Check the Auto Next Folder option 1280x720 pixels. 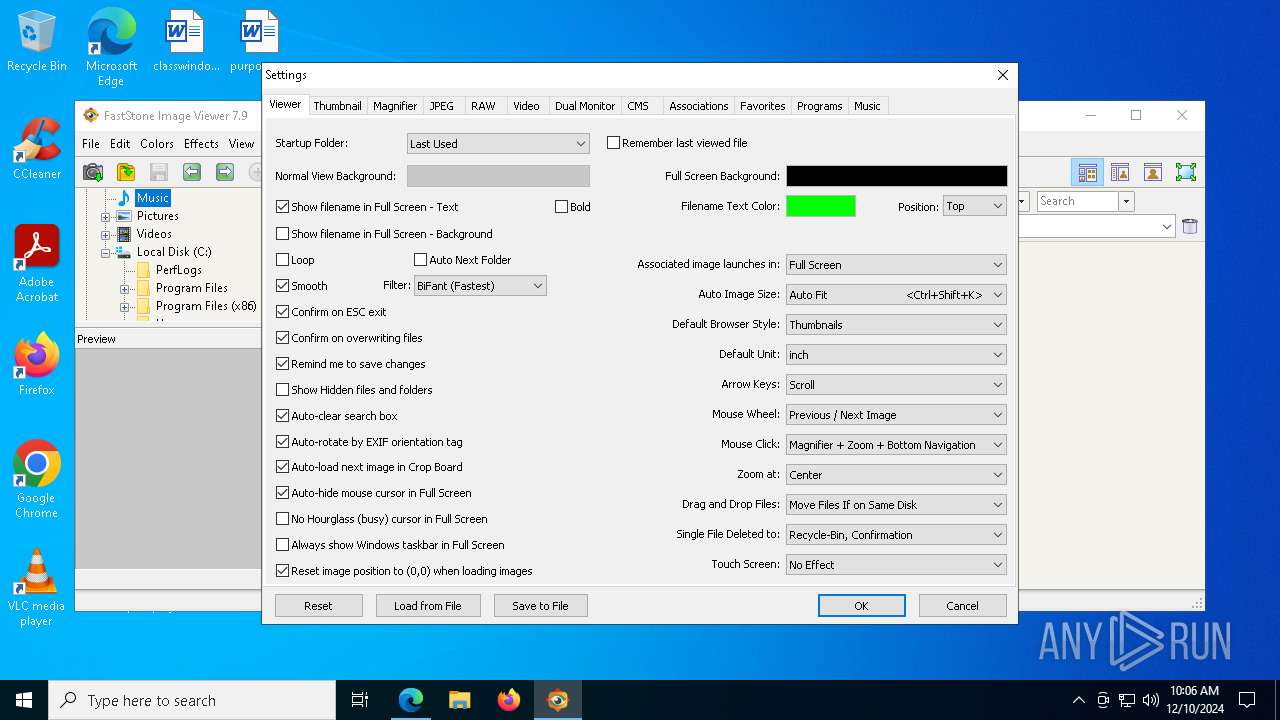point(421,260)
